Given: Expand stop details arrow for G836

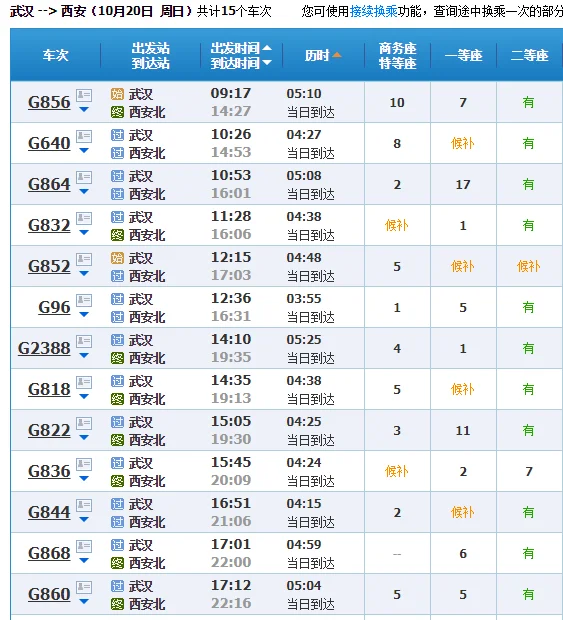Looking at the screenshot, I should (x=84, y=479).
